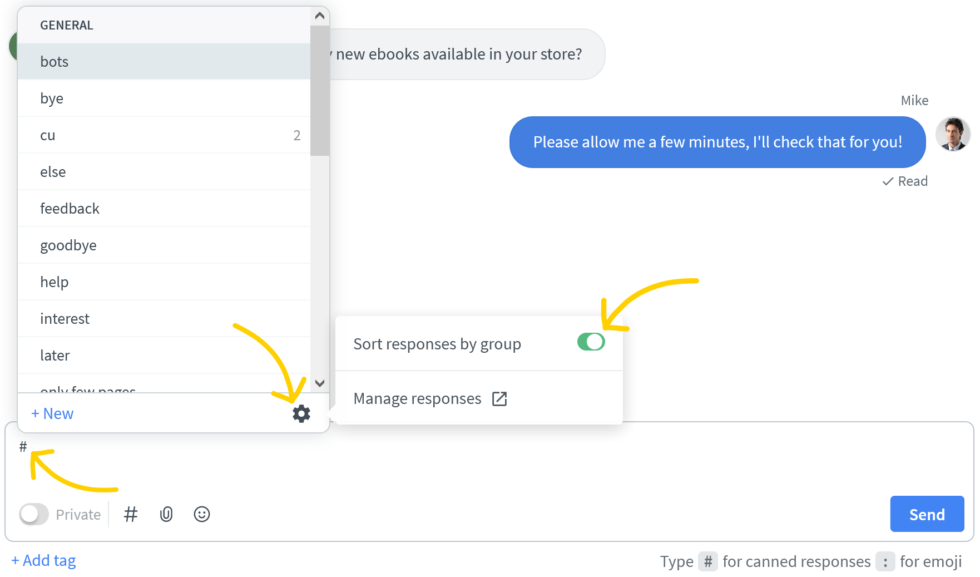Open the emoji picker

(201, 513)
